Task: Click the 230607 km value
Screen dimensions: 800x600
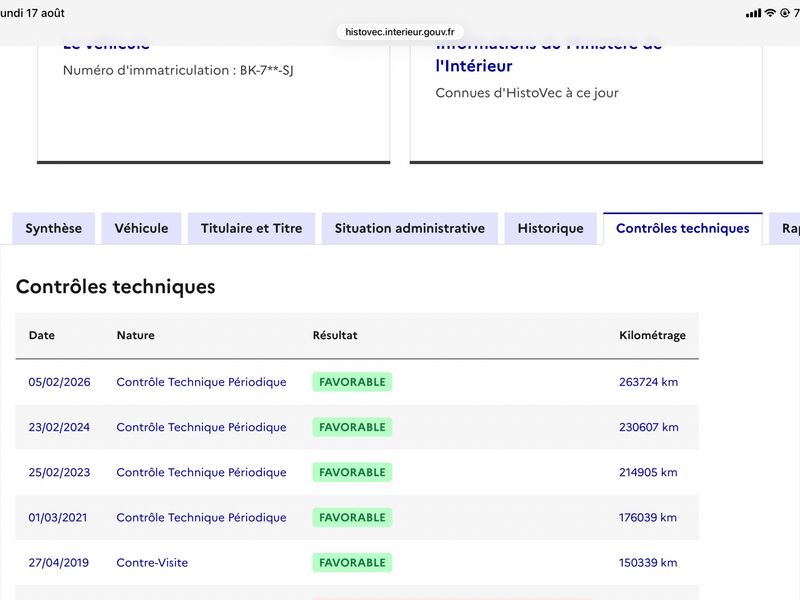Action: pyautogui.click(x=649, y=427)
